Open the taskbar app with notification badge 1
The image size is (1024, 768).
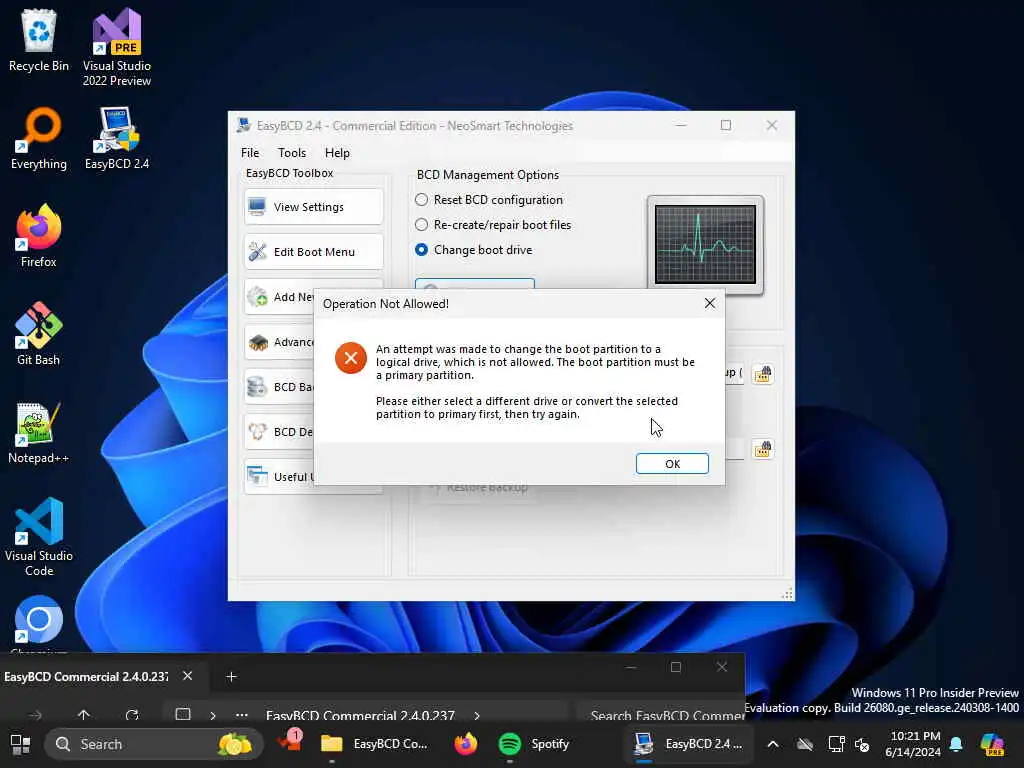(289, 742)
